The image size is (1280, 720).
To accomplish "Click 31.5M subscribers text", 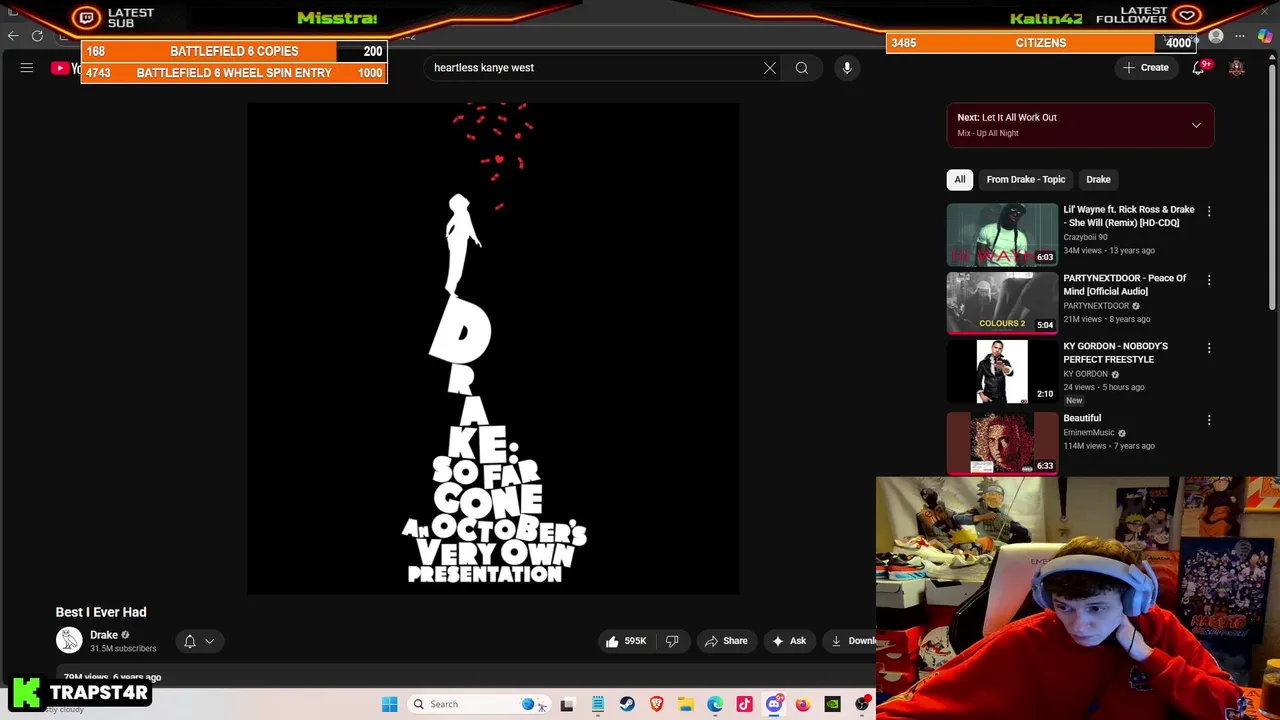I will [123, 649].
